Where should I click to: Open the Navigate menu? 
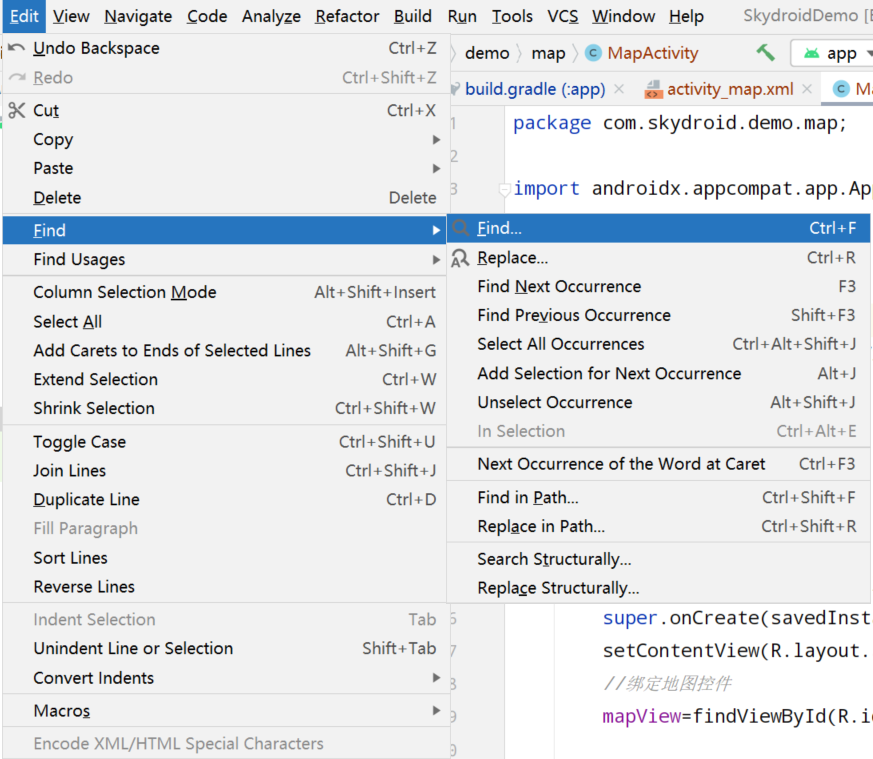(x=138, y=16)
